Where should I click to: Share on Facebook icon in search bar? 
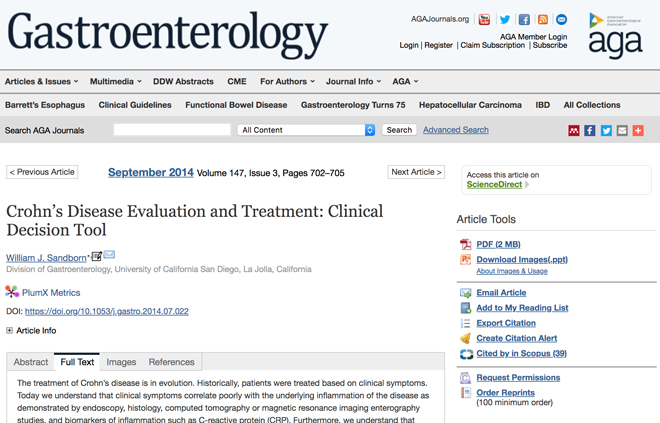coord(590,130)
